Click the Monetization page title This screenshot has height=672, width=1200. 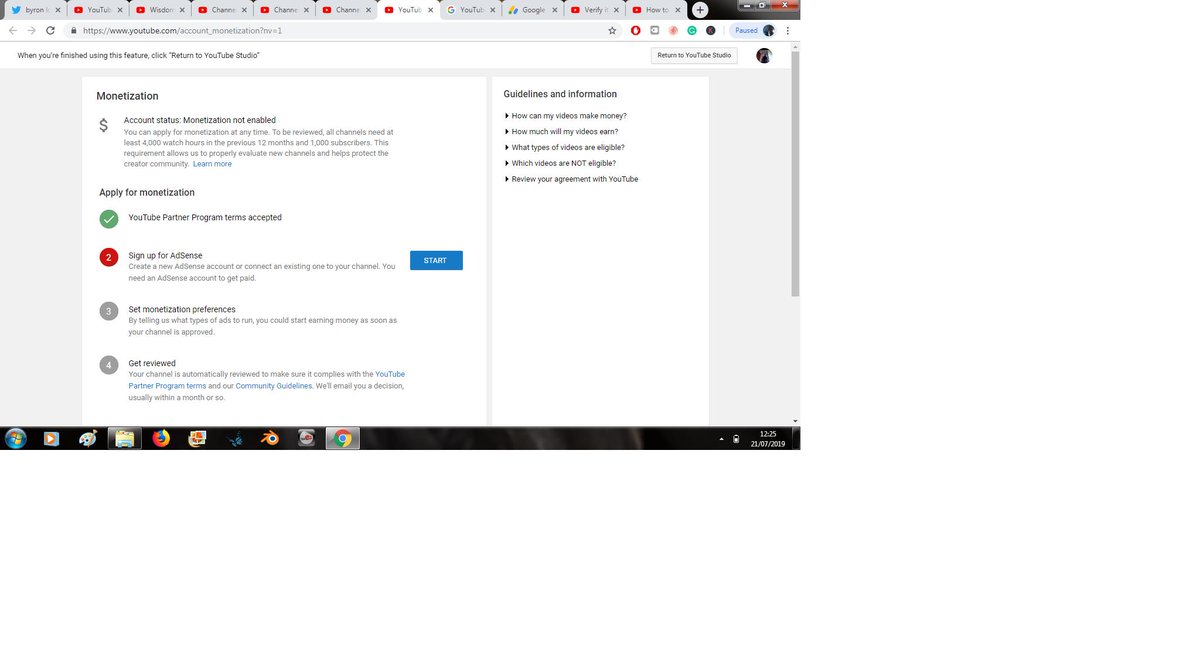(127, 96)
